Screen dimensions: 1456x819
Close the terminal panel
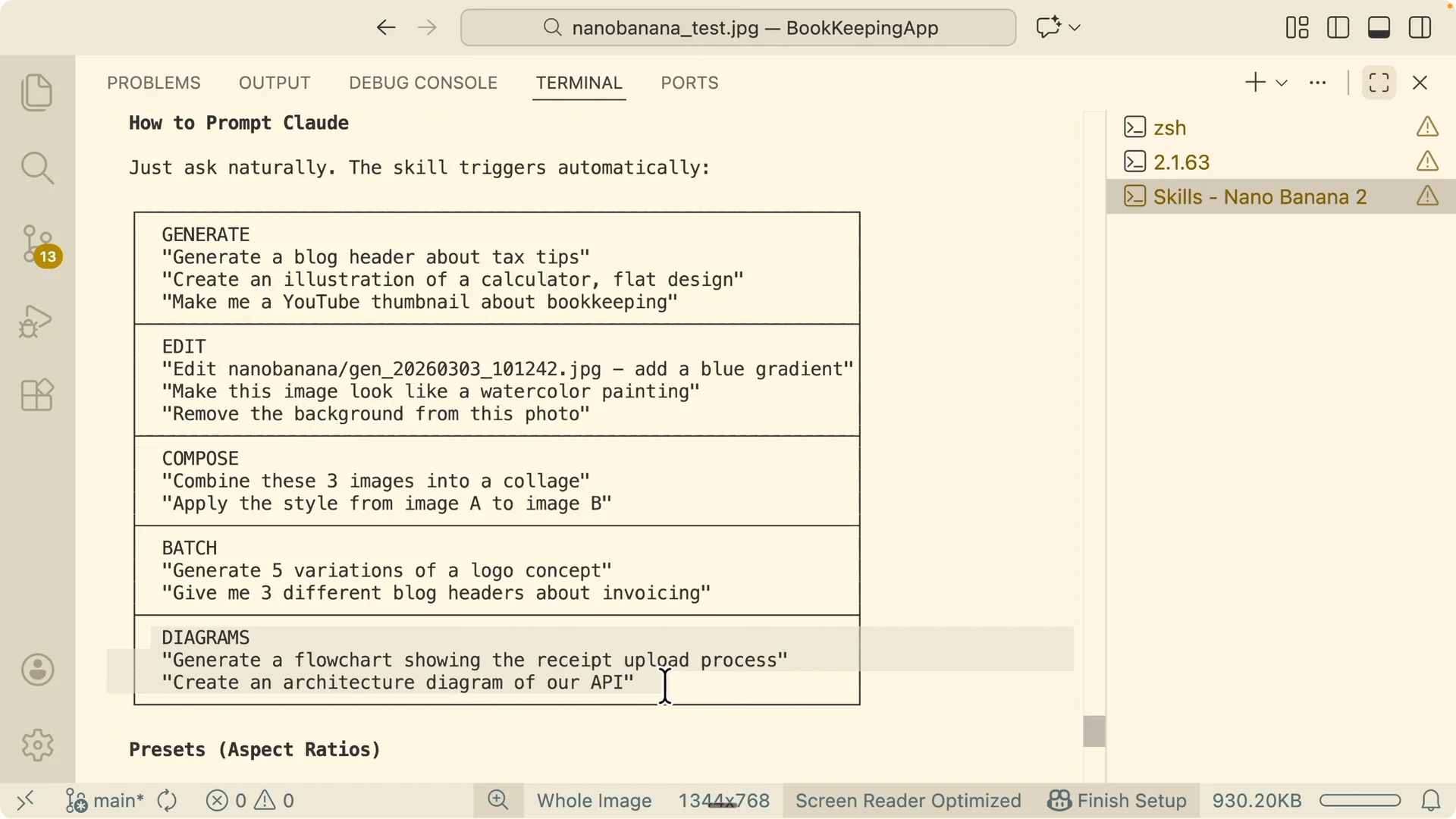[x=1420, y=83]
